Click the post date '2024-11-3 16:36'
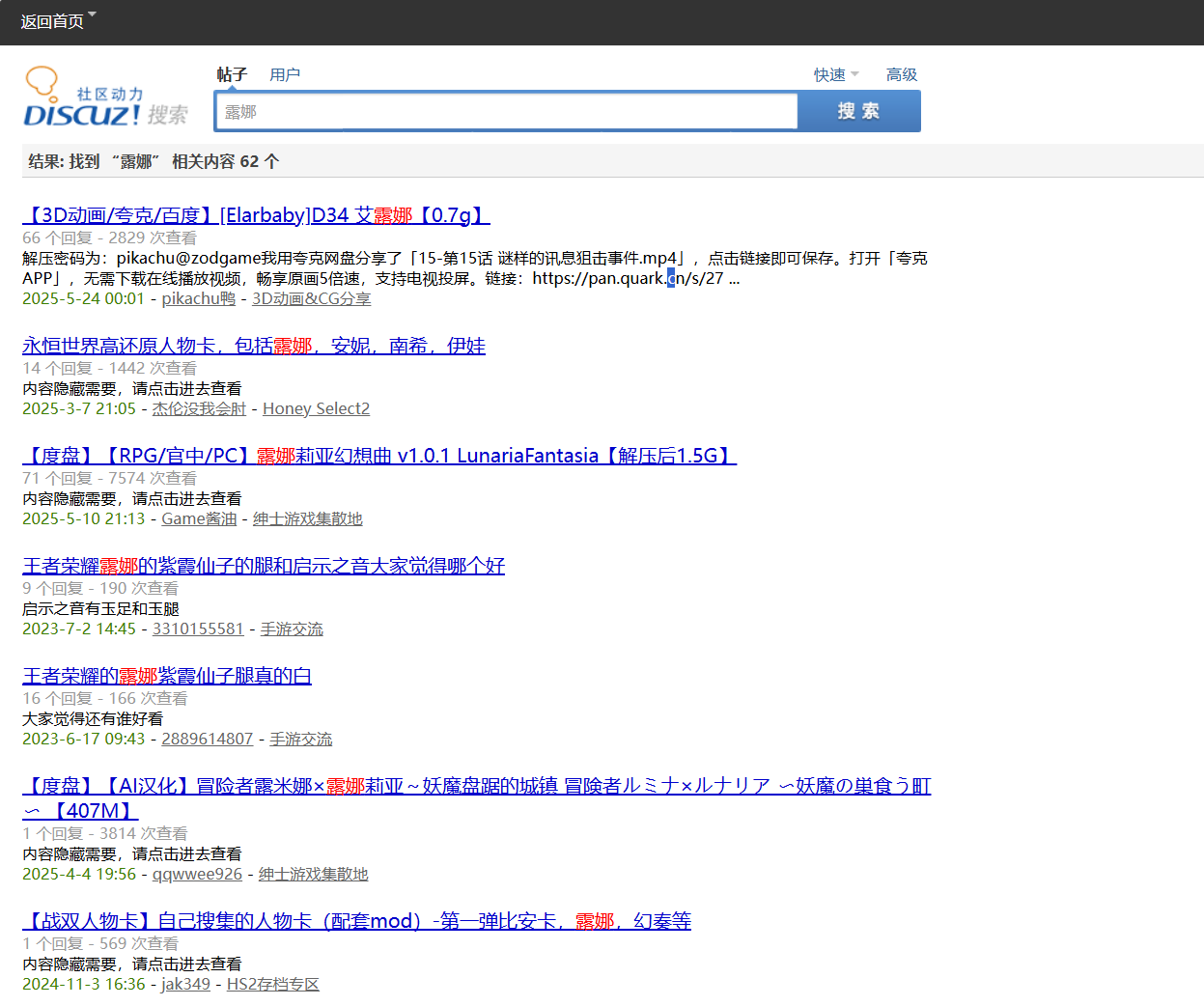The height and width of the screenshot is (1006, 1204). (84, 985)
